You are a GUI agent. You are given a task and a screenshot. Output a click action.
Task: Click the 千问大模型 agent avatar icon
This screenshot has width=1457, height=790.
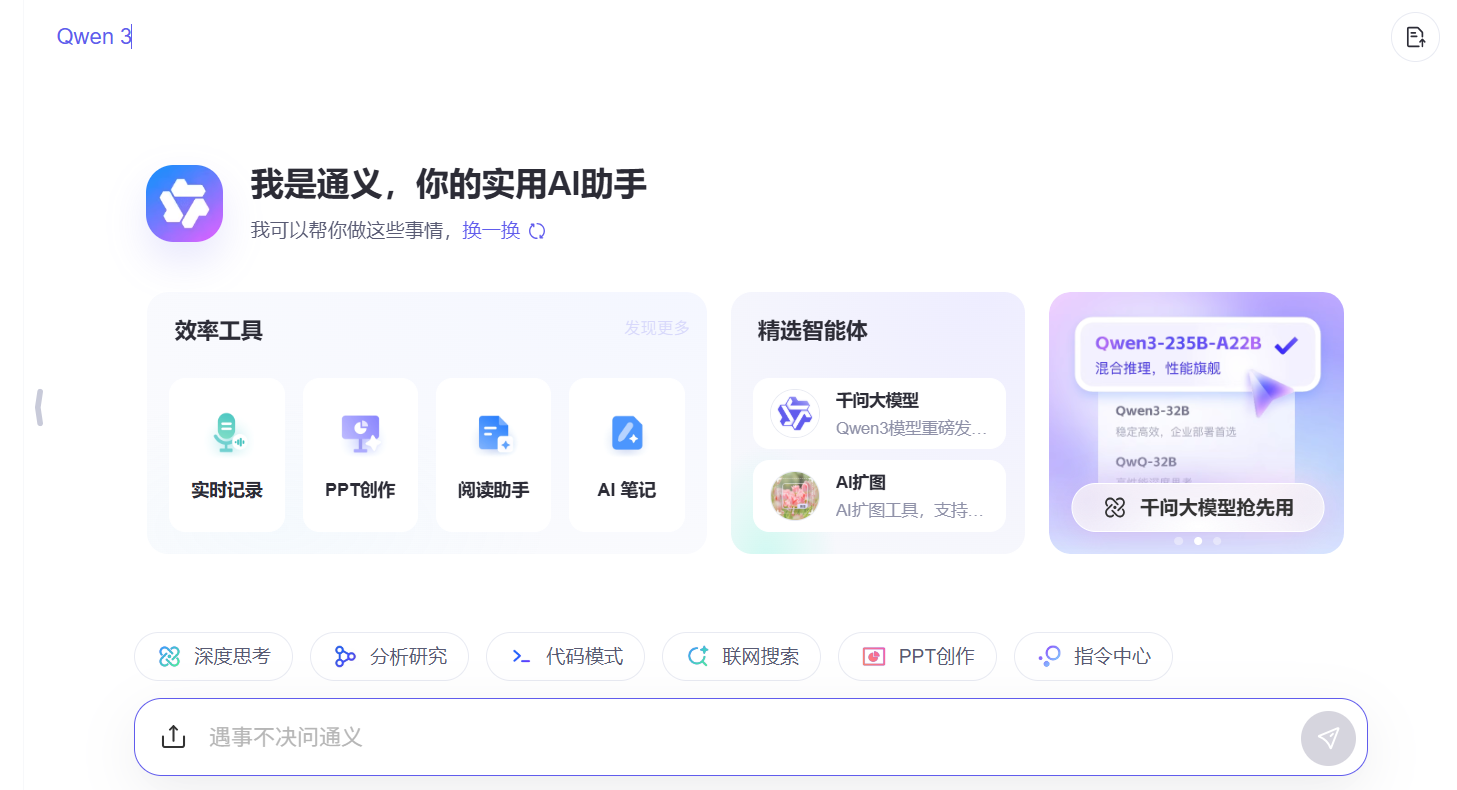[795, 414]
